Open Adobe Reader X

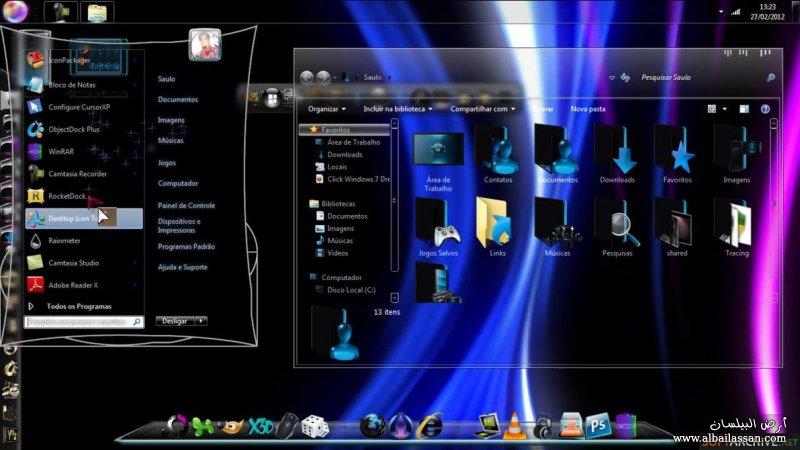point(84,285)
